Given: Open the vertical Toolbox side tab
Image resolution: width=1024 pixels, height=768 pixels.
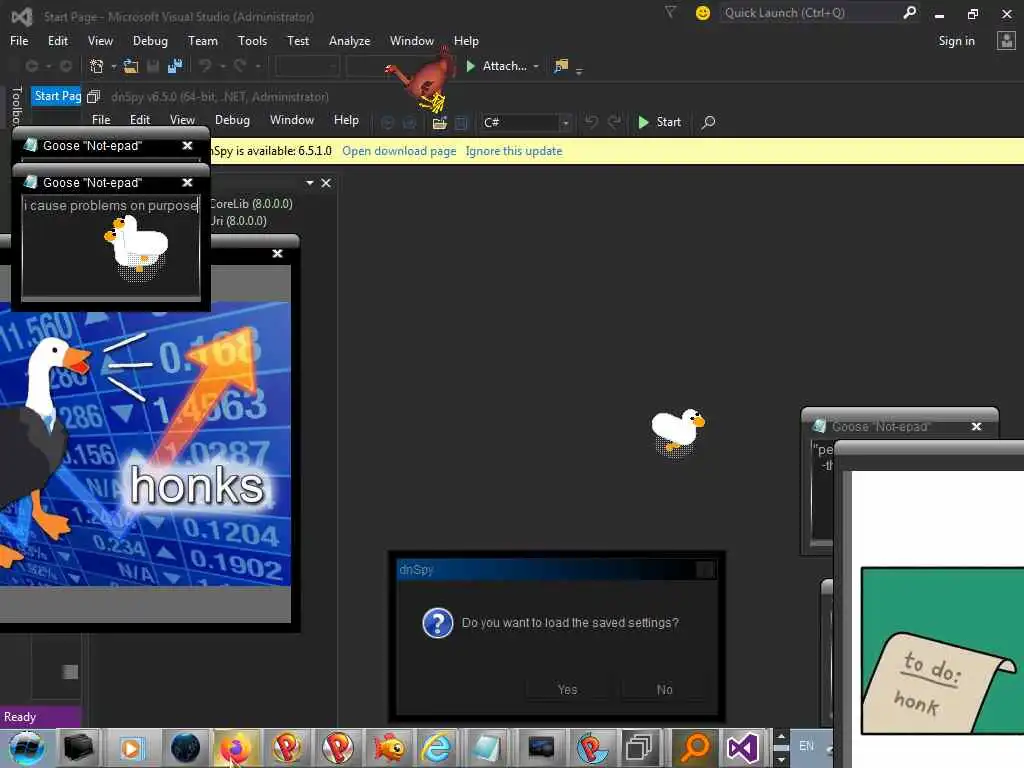Looking at the screenshot, I should tap(16, 104).
